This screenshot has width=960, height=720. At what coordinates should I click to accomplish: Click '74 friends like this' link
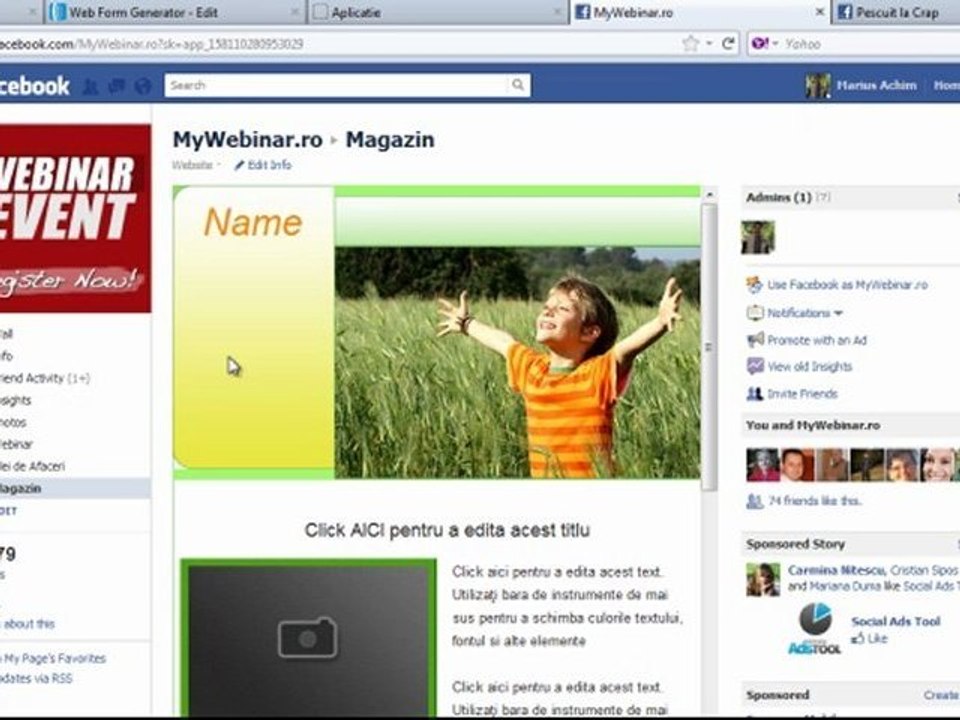pos(815,501)
